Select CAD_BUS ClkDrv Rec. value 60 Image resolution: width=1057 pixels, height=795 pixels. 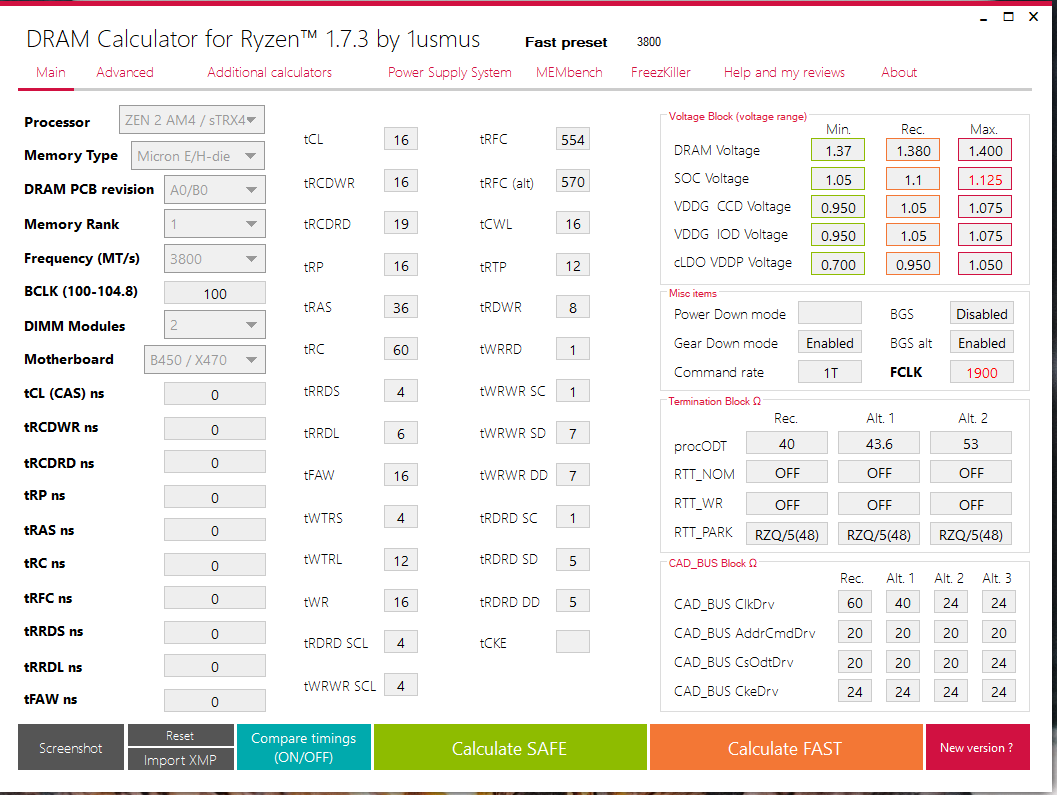point(855,603)
